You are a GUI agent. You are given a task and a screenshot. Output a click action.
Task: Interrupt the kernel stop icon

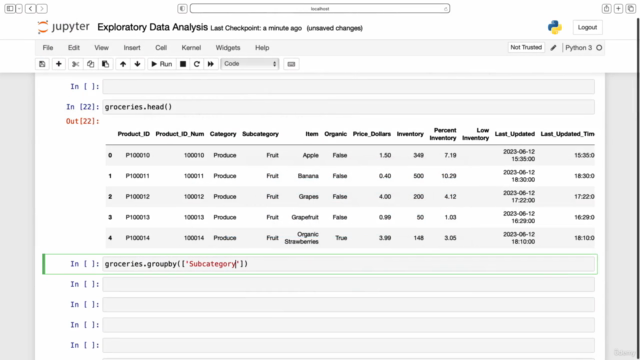(x=183, y=64)
